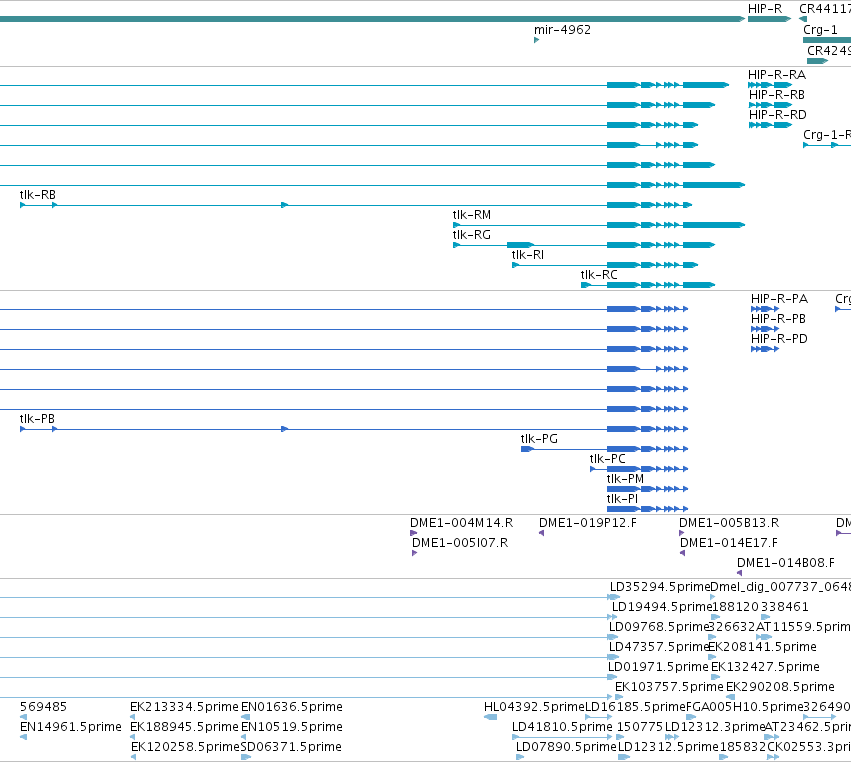Click the tlk-RG 5' exon block
Viewport: 851px width, 762px height.
520,245
